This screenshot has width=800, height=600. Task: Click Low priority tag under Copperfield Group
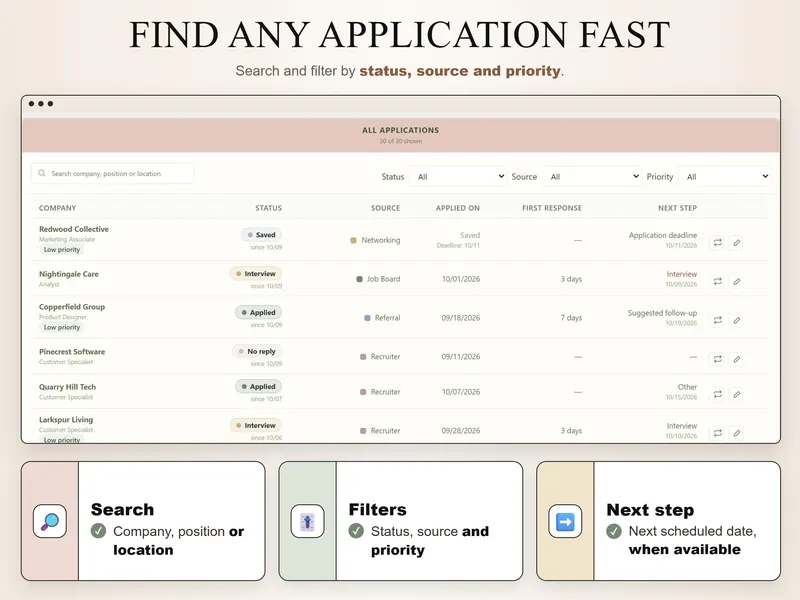pyautogui.click(x=62, y=327)
